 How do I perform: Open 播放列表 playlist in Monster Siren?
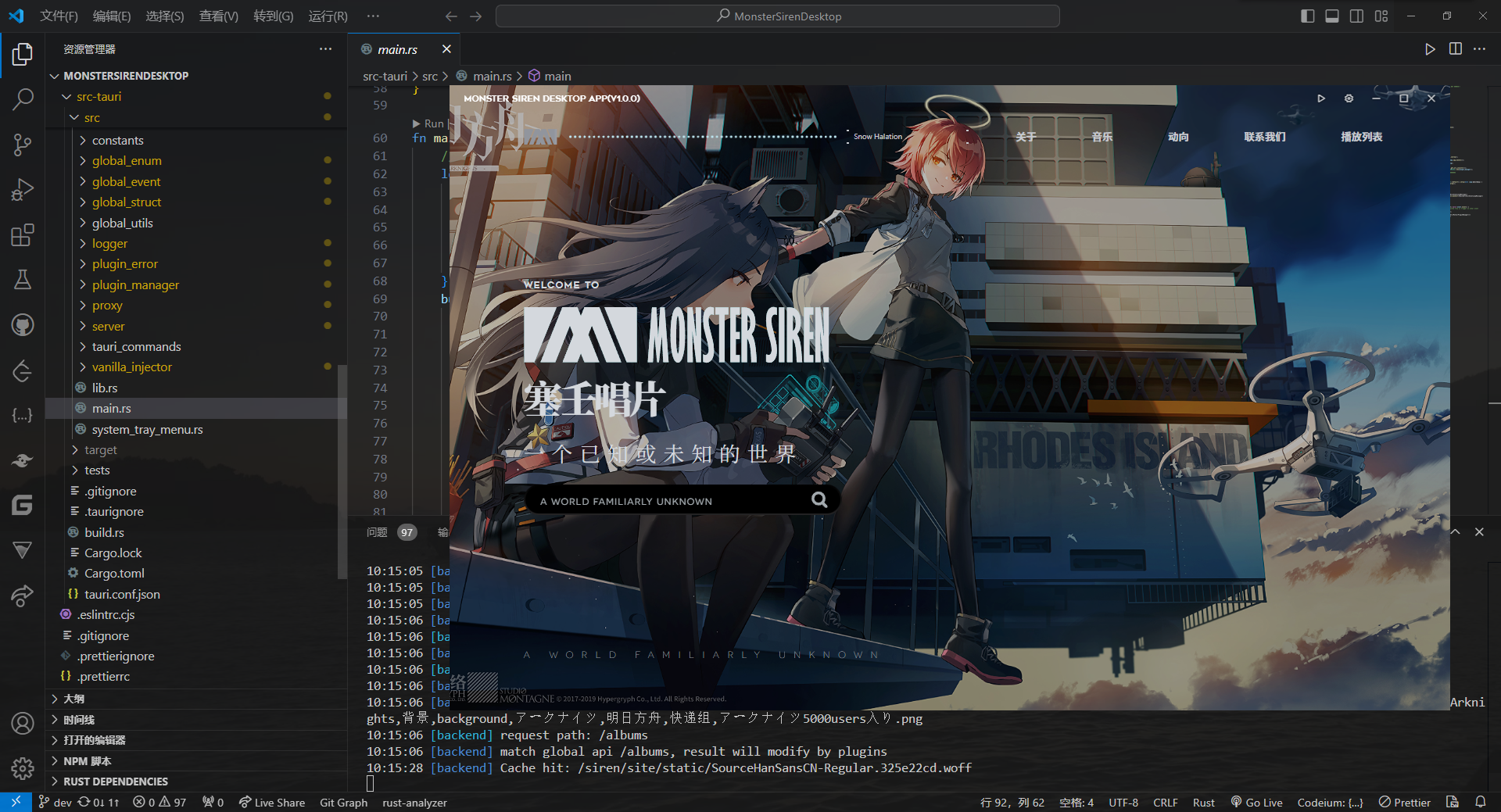[1362, 137]
